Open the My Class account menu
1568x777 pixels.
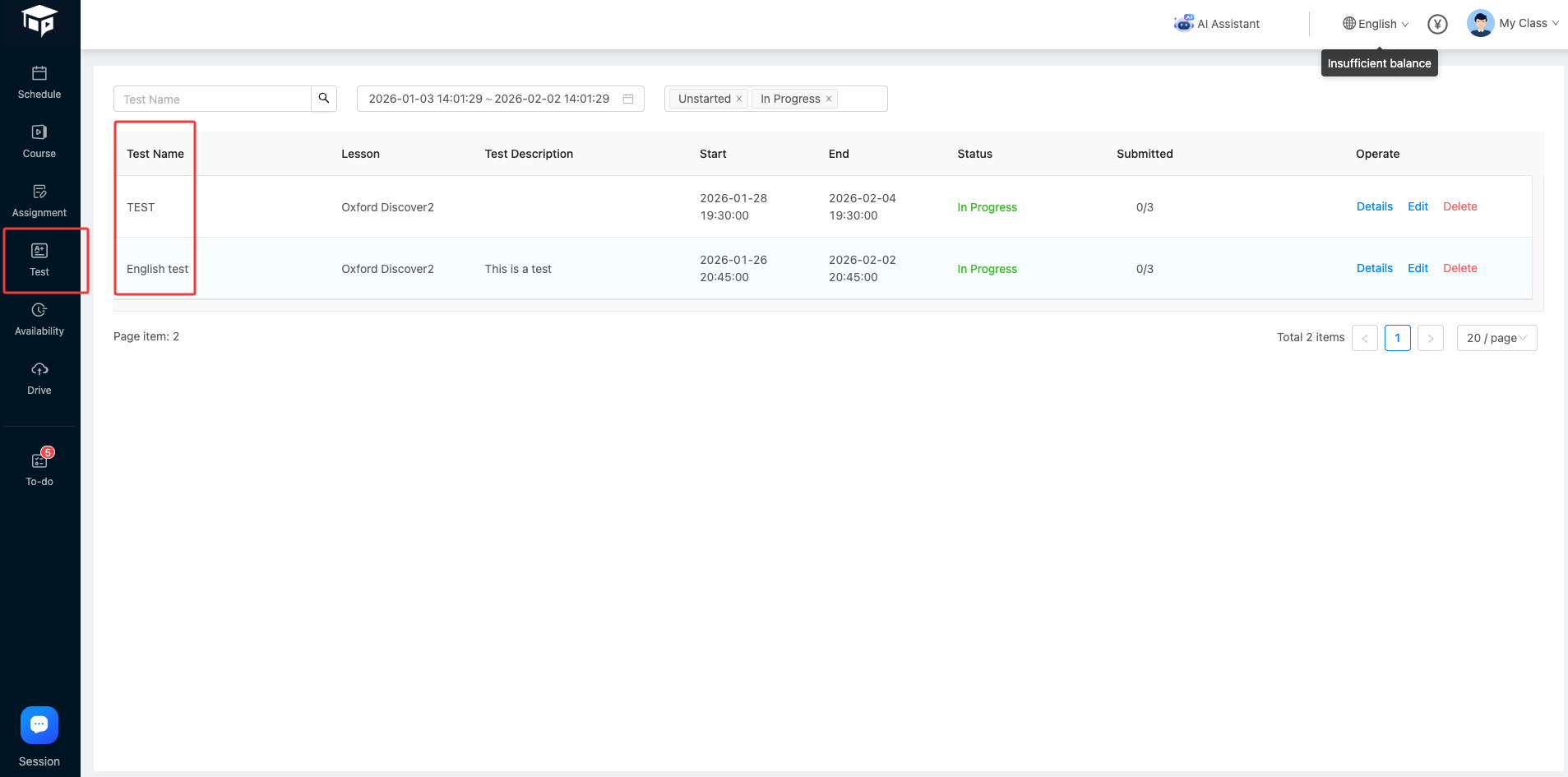1513,23
